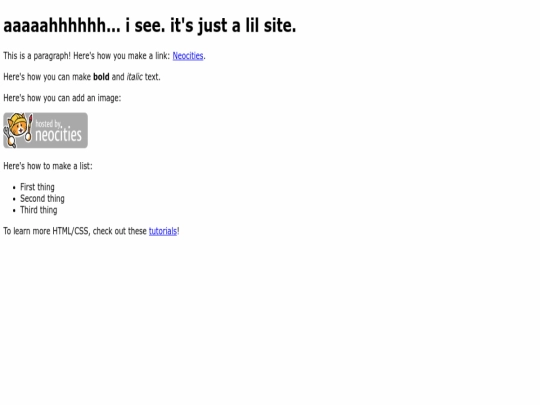Click the hosted by Neocities badge image

click(45, 131)
